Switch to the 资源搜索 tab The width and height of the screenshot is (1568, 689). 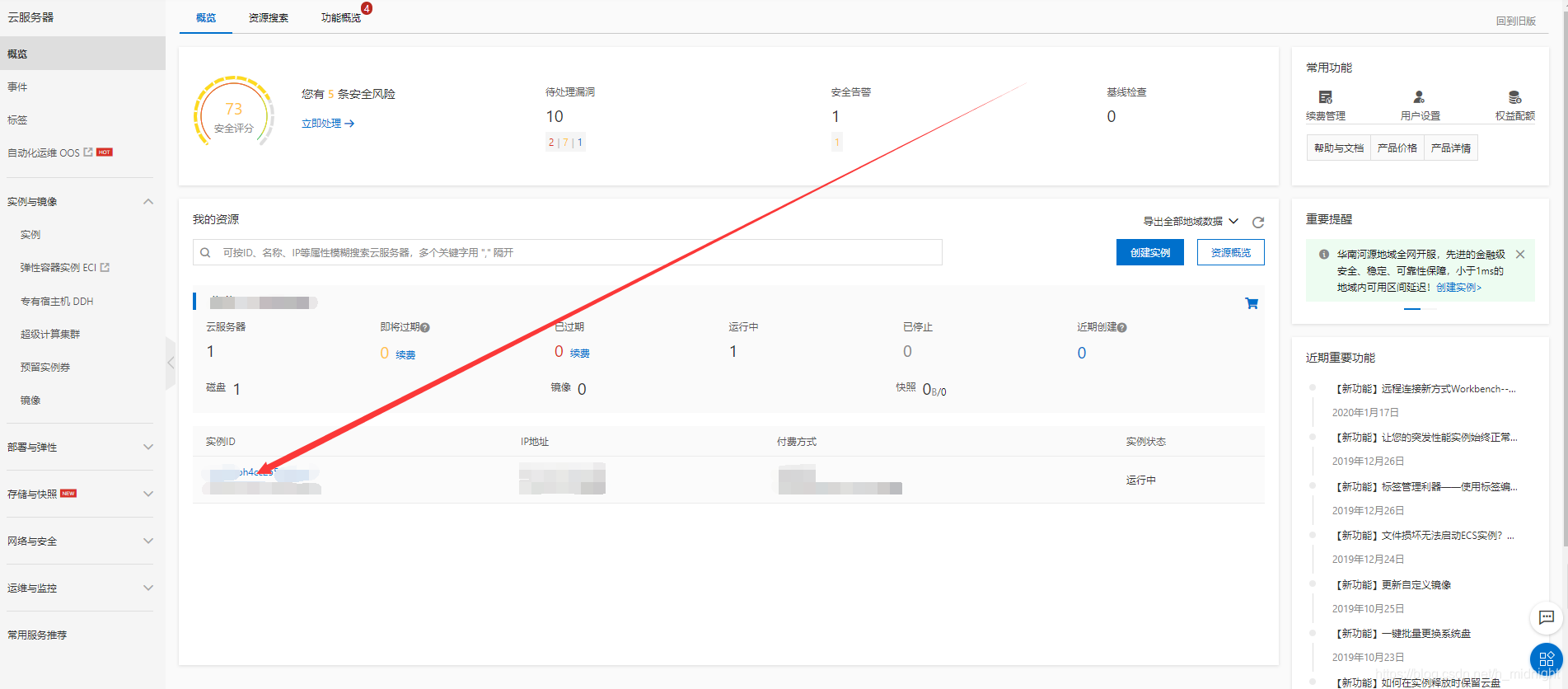point(269,17)
